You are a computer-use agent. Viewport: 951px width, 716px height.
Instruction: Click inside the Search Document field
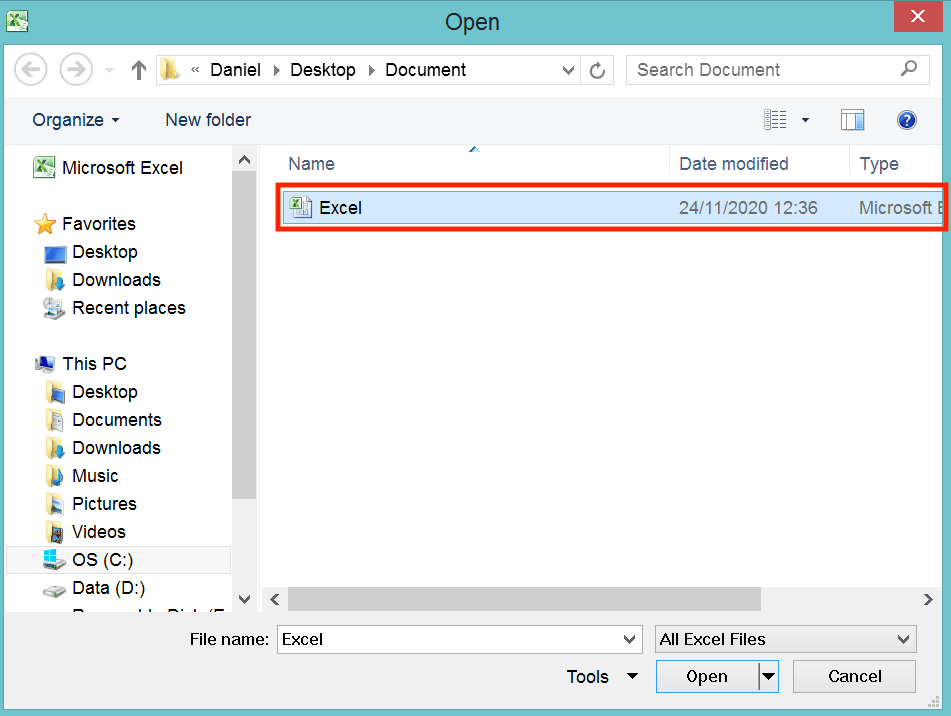pos(760,70)
